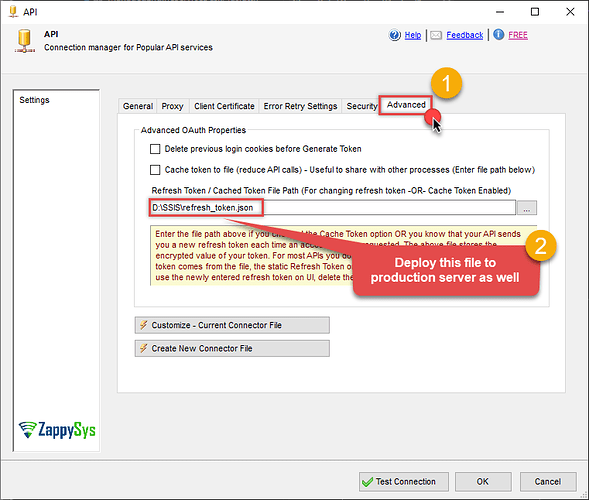Select the Client Certificate tab
The width and height of the screenshot is (589, 500).
224,106
